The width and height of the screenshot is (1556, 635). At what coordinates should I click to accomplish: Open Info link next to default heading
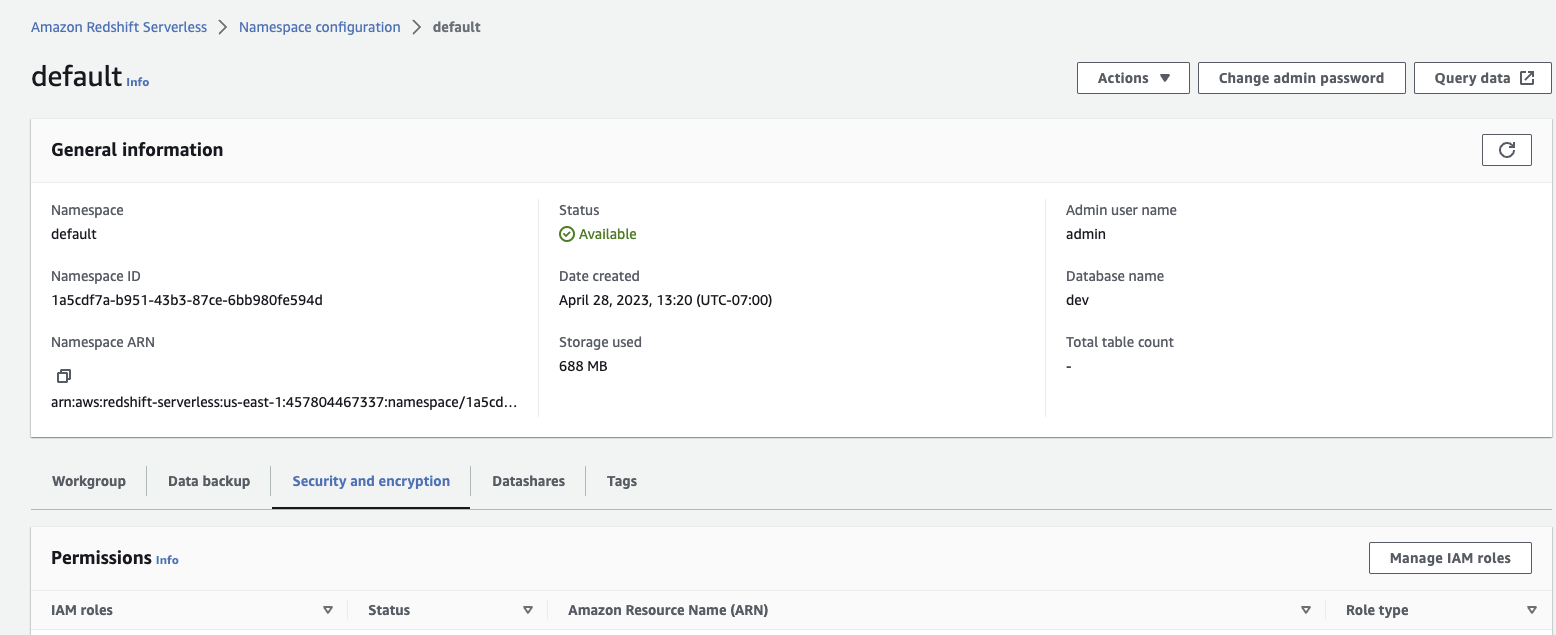(138, 82)
